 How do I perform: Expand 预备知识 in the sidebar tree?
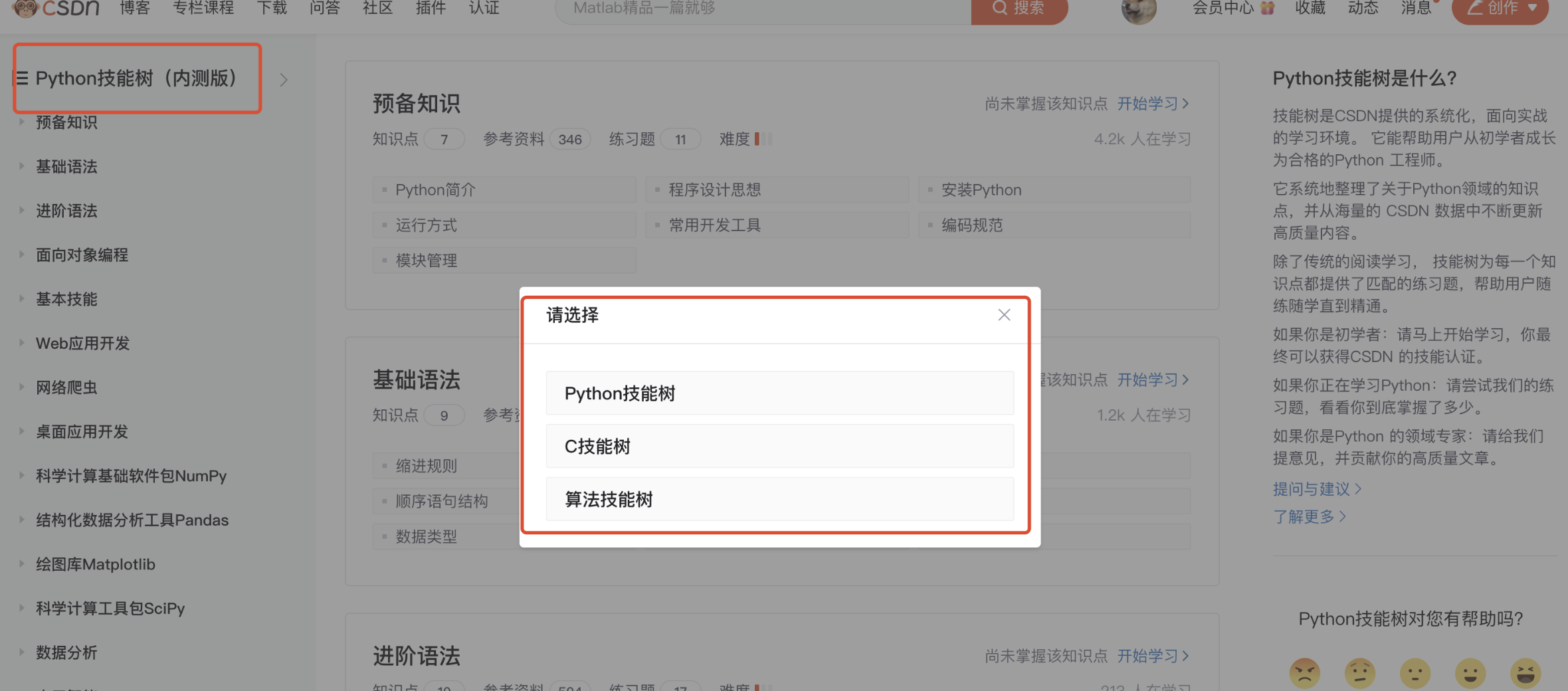click(22, 122)
